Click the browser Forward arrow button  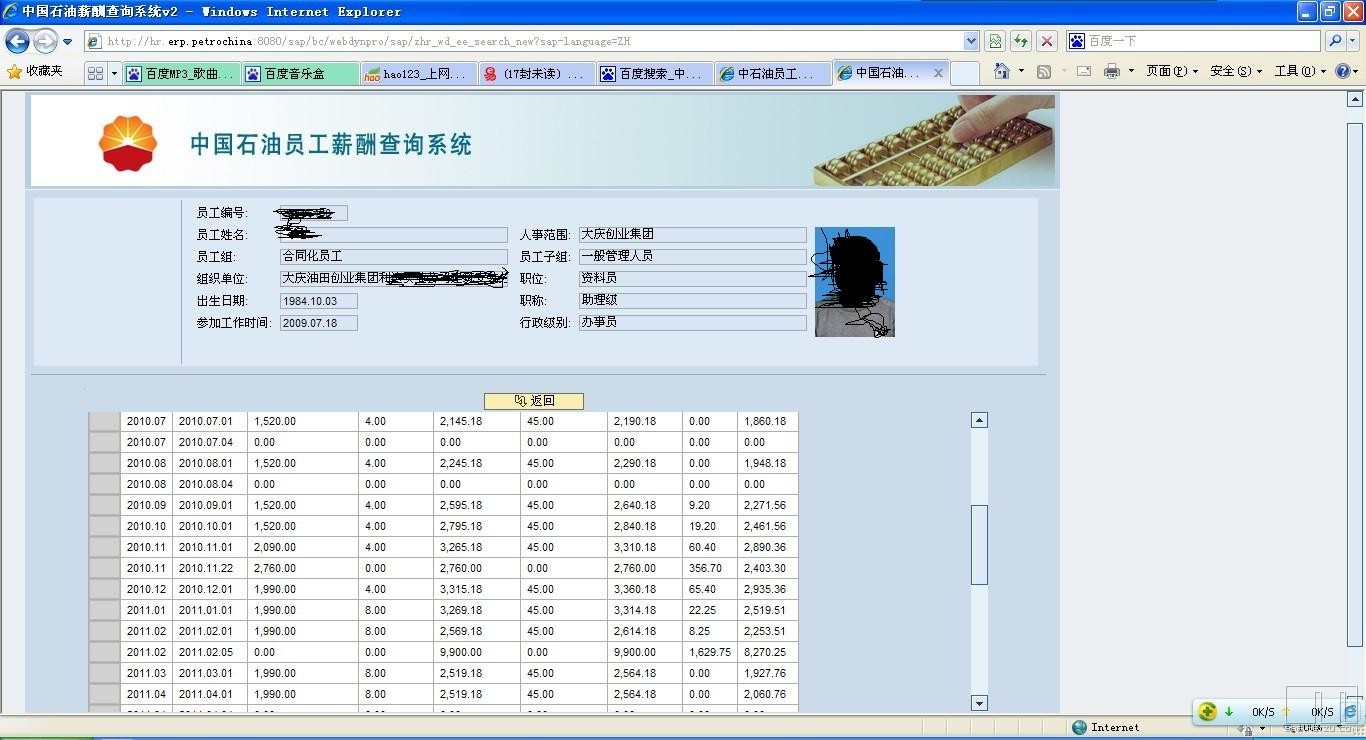point(45,41)
